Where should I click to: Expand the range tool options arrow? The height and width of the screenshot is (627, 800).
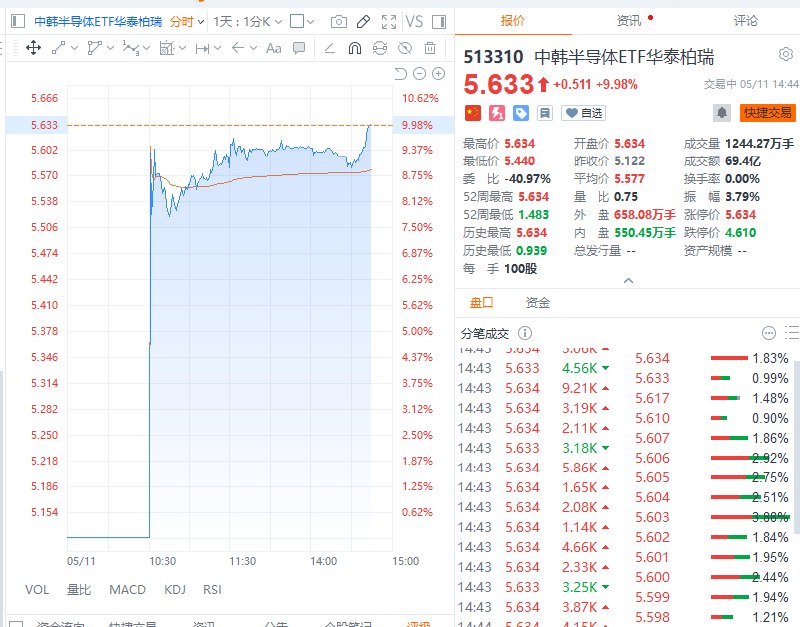218,48
